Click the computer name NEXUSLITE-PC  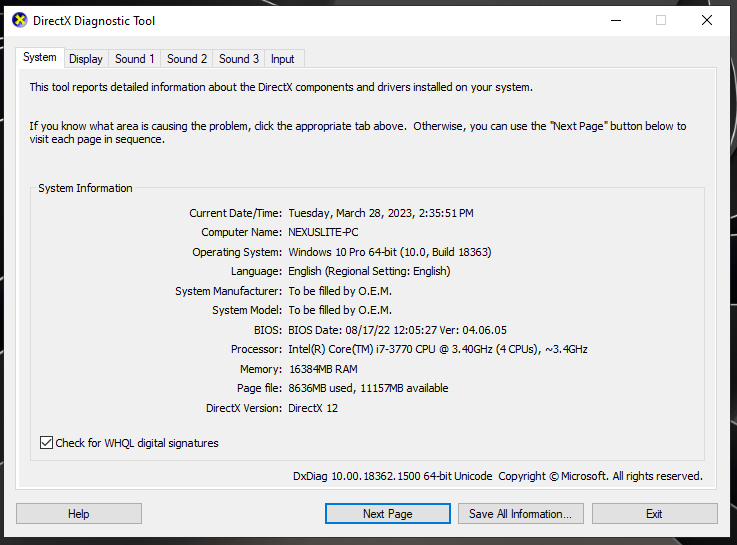(x=323, y=232)
